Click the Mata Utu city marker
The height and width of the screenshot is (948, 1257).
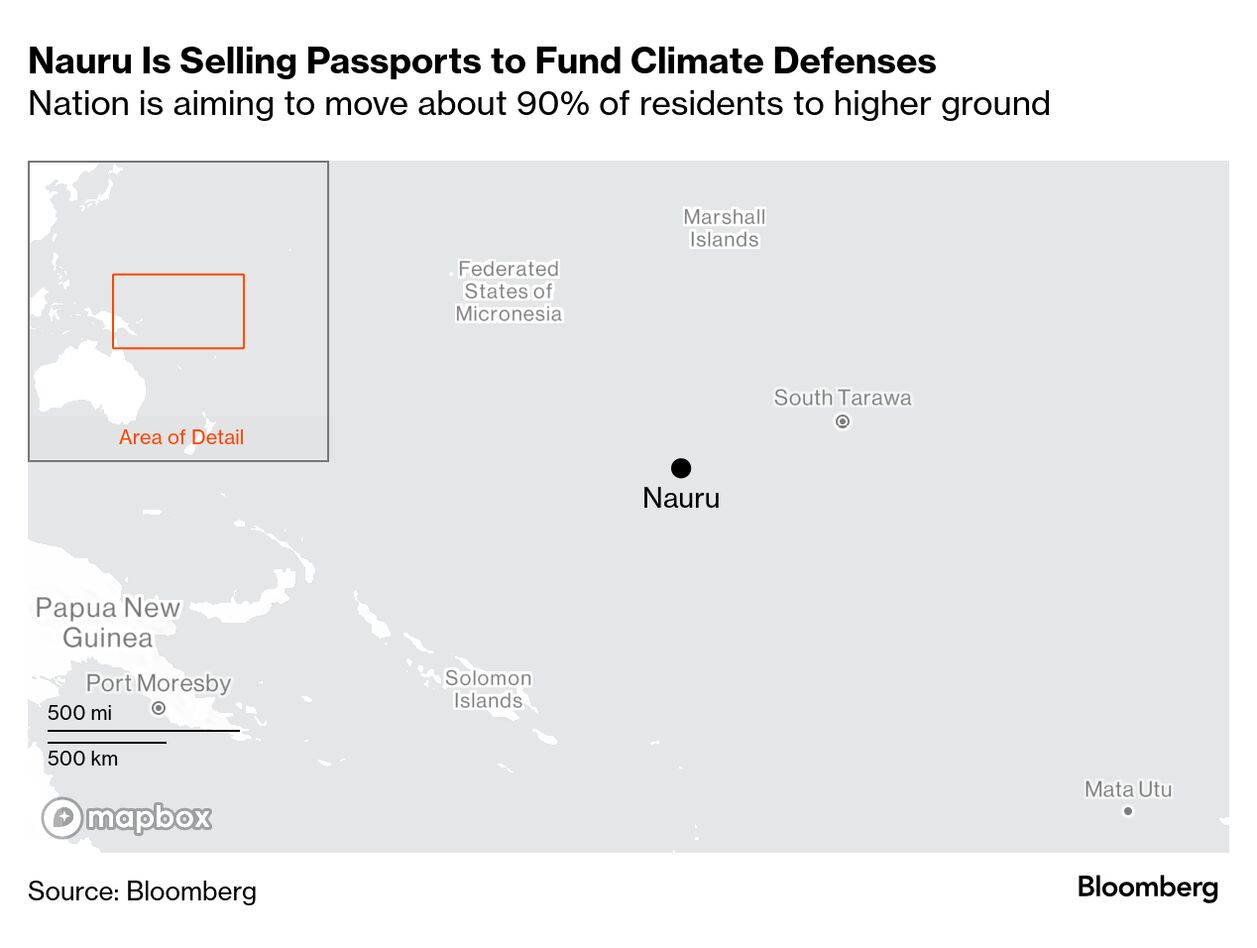pyautogui.click(x=1128, y=811)
